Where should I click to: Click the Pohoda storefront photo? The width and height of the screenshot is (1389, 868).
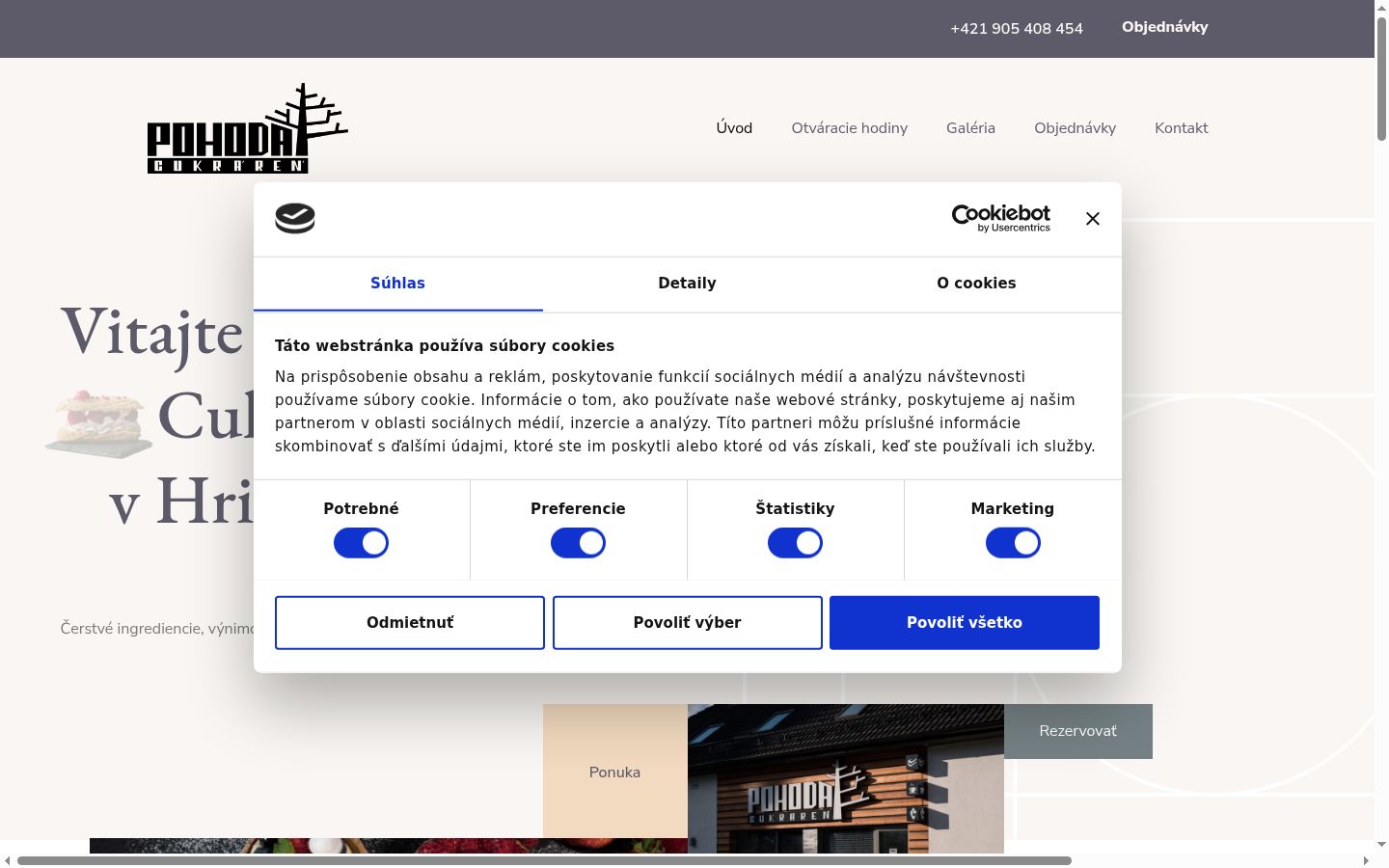click(846, 778)
